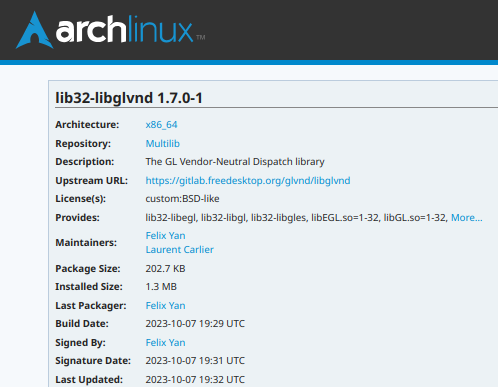Select the build date 2023-10-07 19:29 UTC
The height and width of the screenshot is (387, 498).
pos(195,324)
